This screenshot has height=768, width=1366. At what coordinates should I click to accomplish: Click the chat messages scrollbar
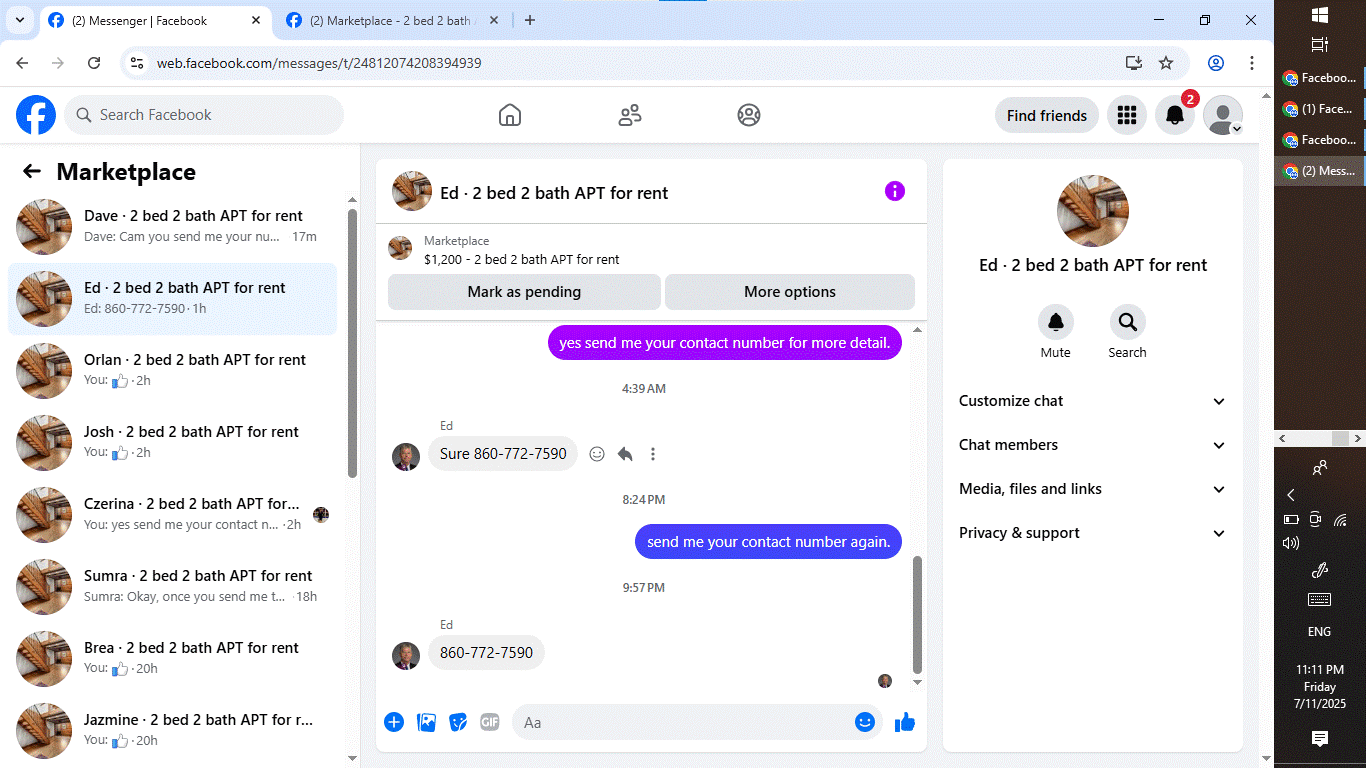tap(918, 615)
